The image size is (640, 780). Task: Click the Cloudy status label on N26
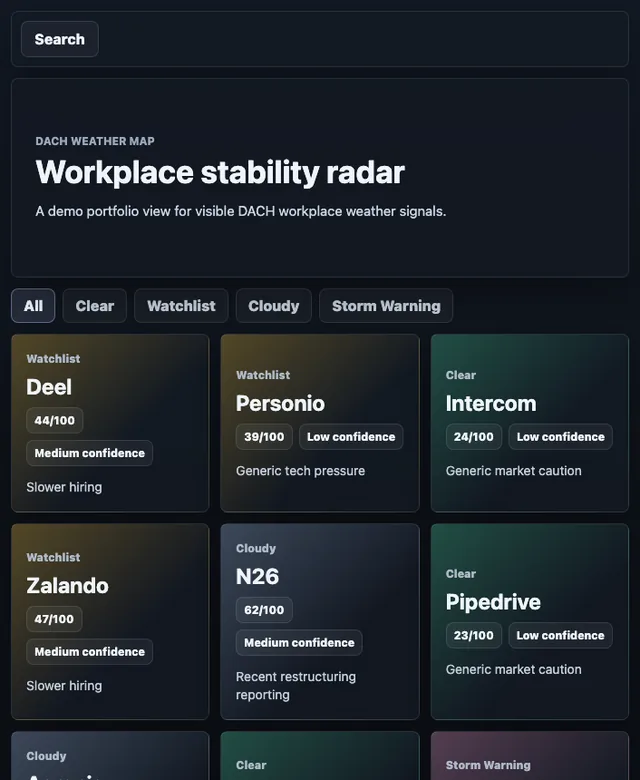tap(256, 548)
